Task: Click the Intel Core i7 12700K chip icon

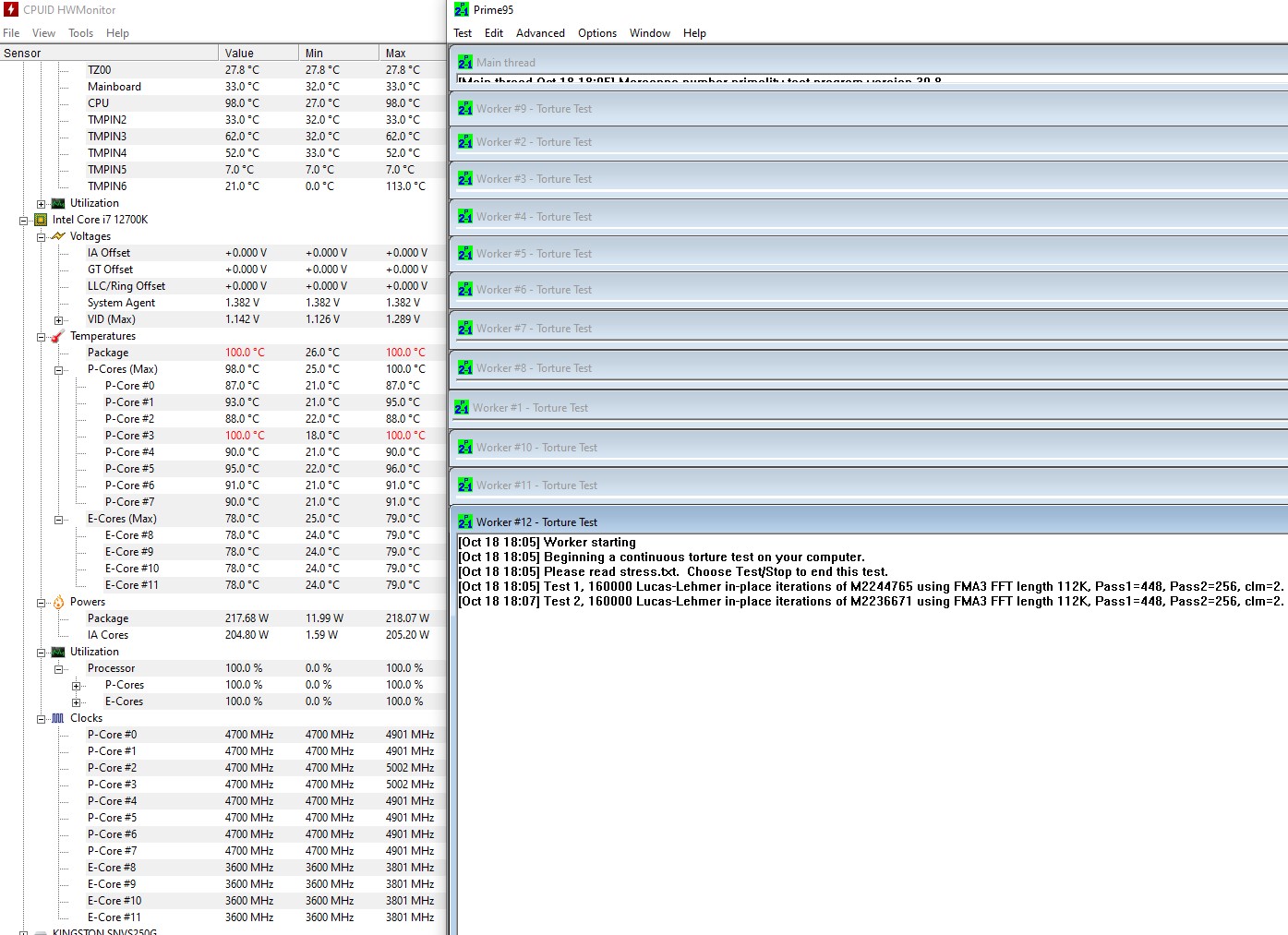Action: pos(41,220)
